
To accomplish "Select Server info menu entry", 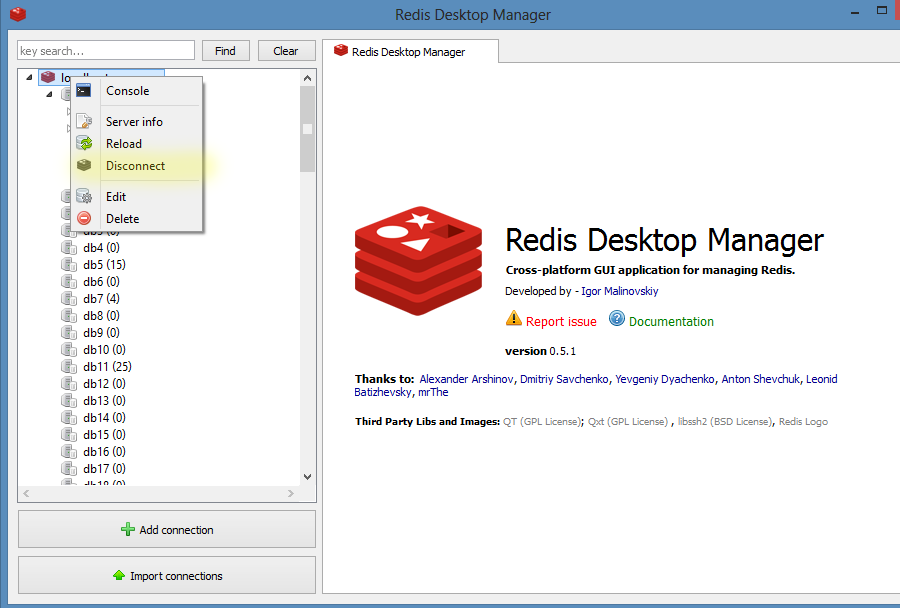I will [137, 122].
